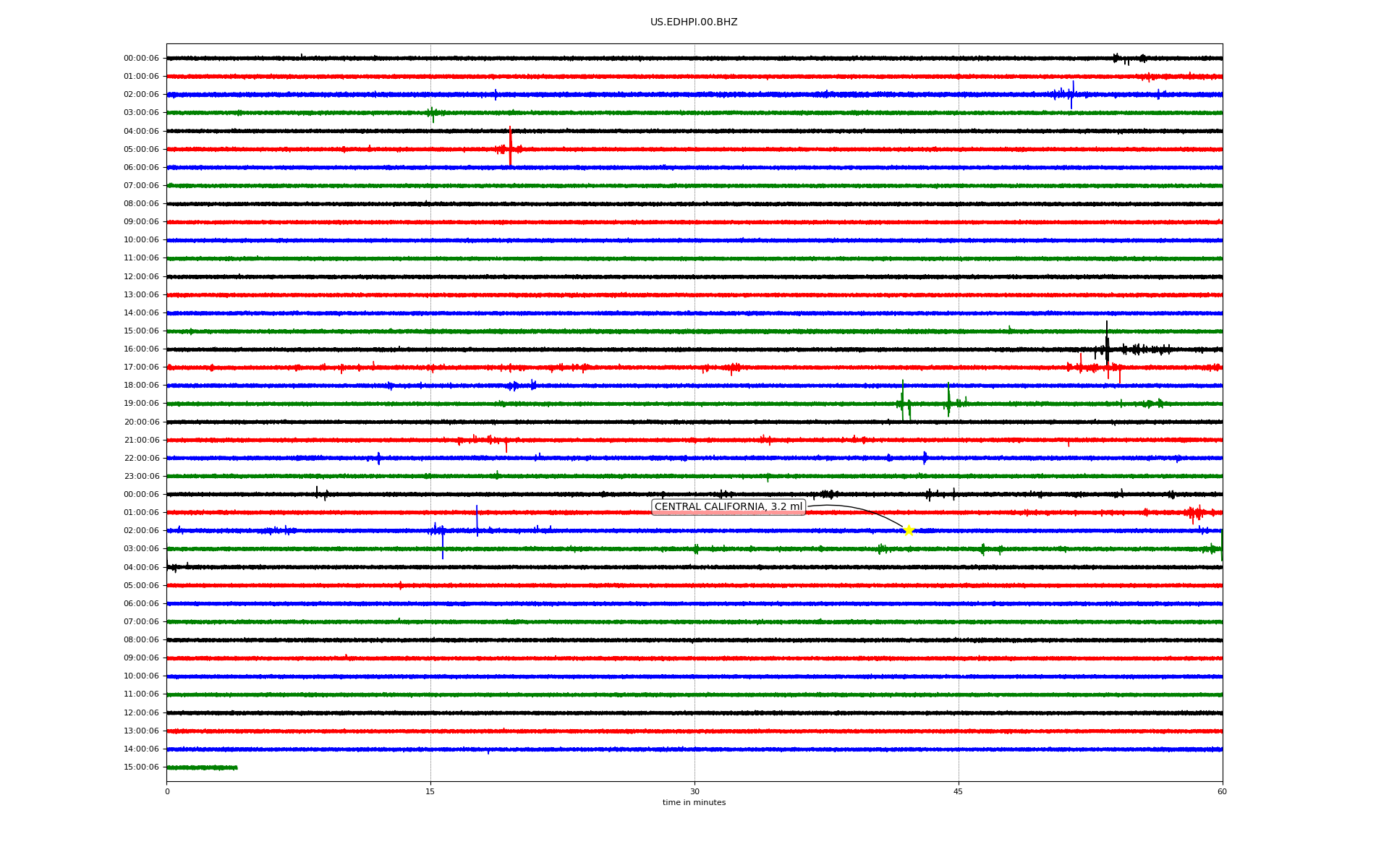Select the 15 minute tick label

[430, 791]
